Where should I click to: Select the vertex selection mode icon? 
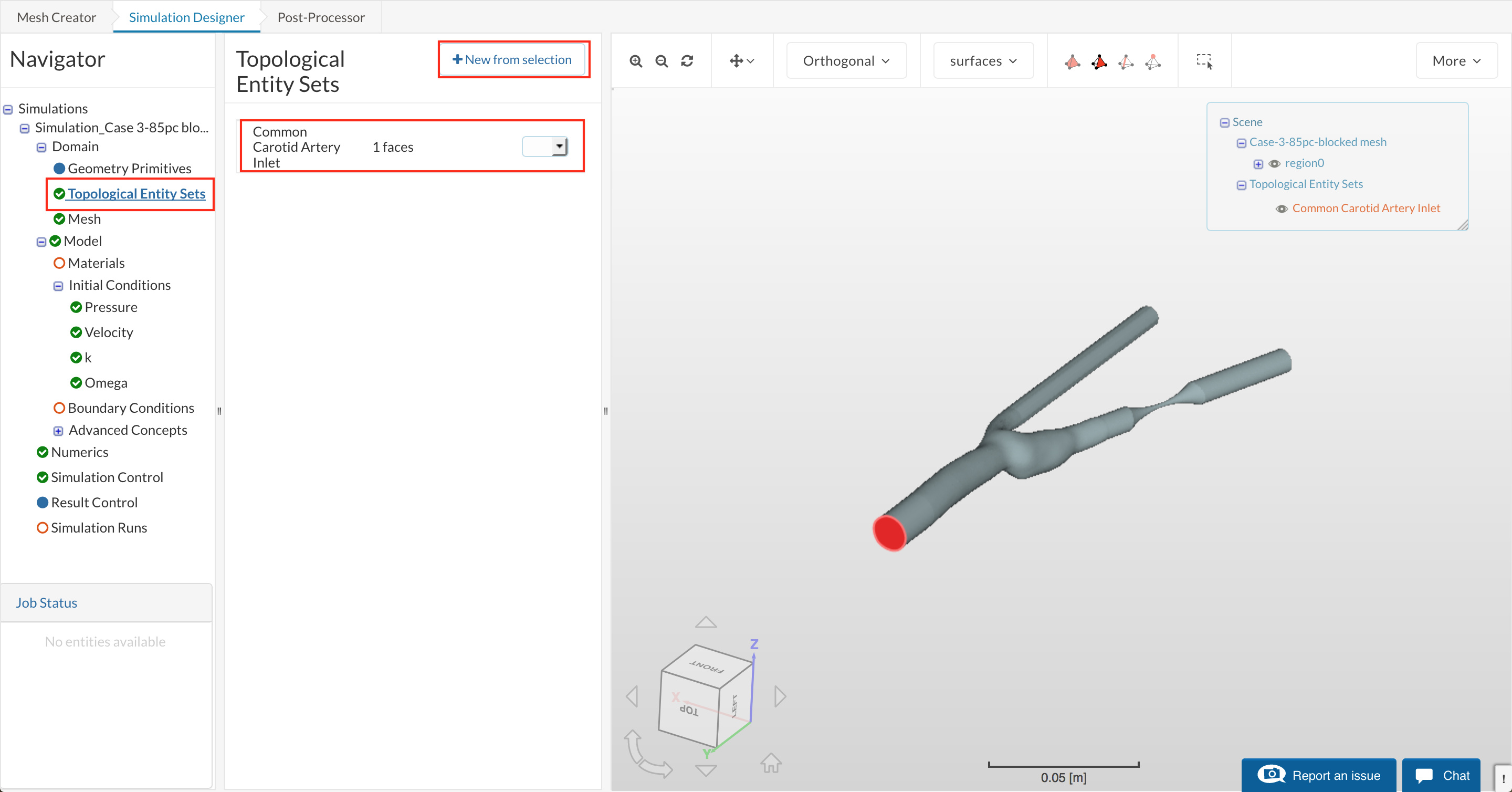1153,61
